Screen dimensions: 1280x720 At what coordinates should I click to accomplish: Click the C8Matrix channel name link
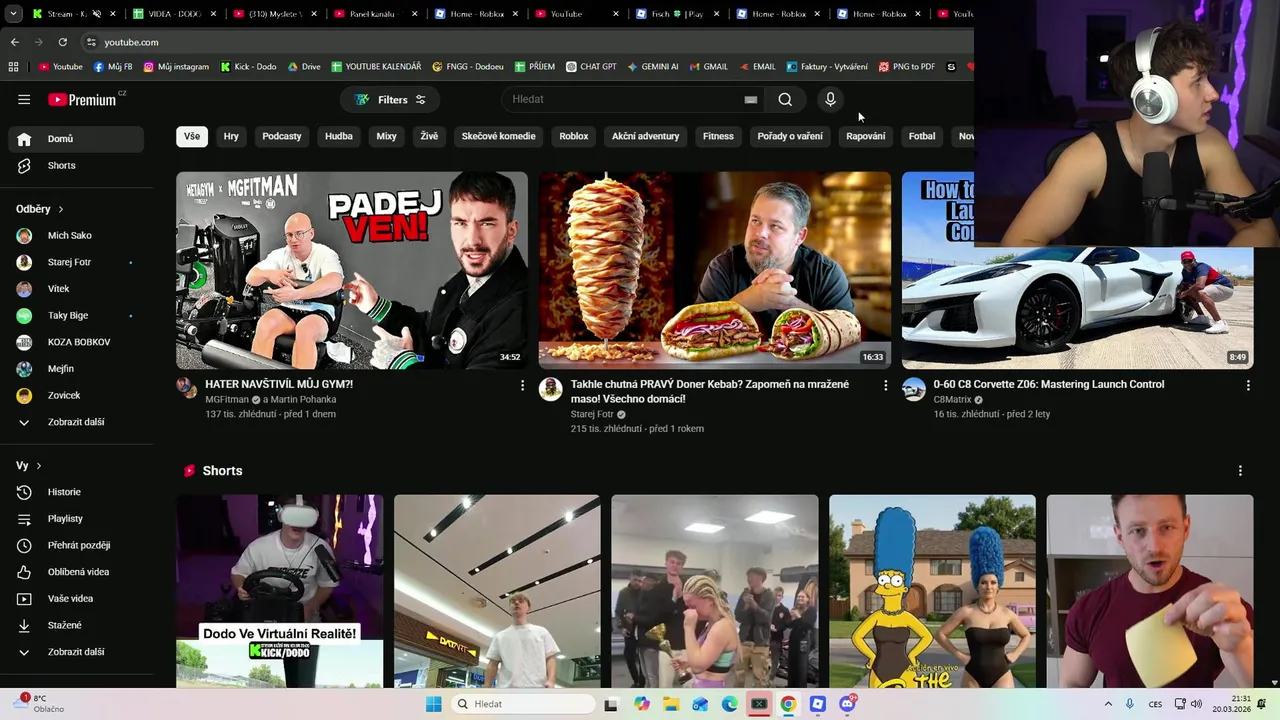click(x=952, y=400)
